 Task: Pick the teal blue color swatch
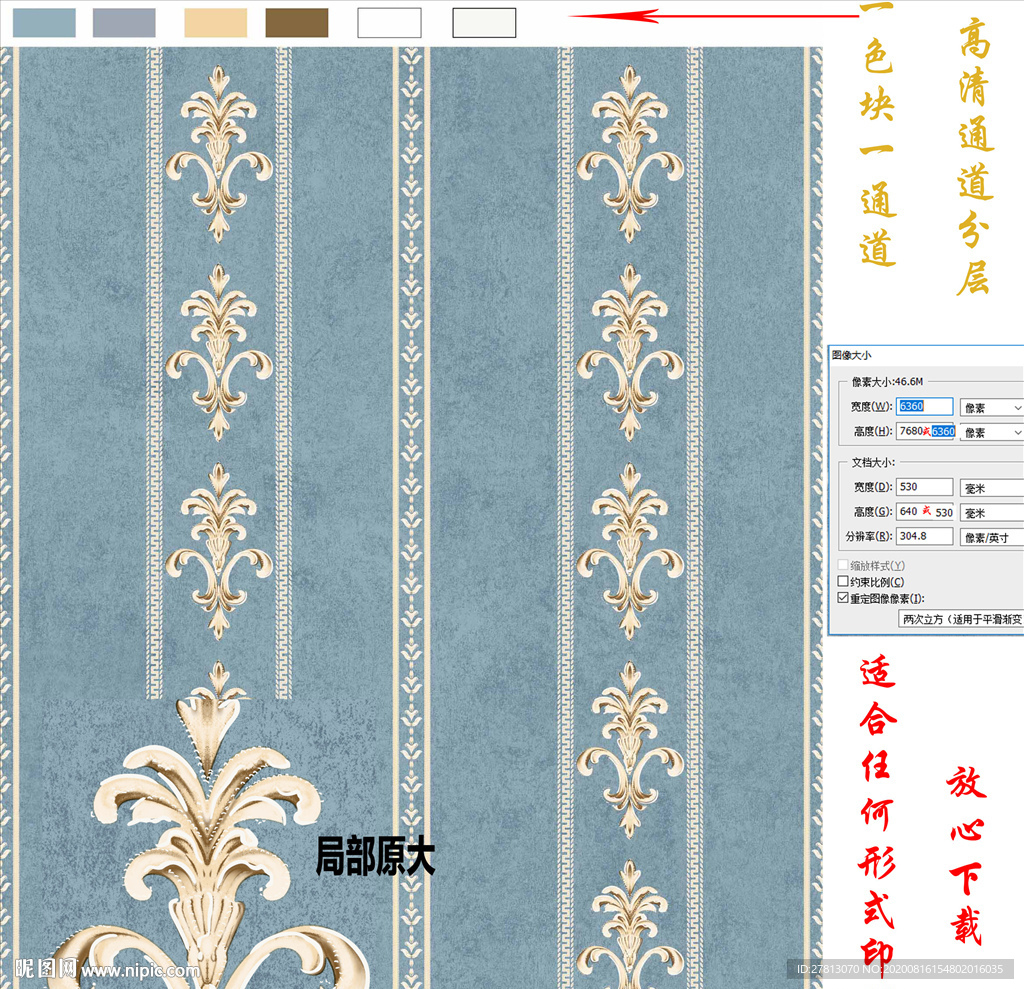[44, 23]
